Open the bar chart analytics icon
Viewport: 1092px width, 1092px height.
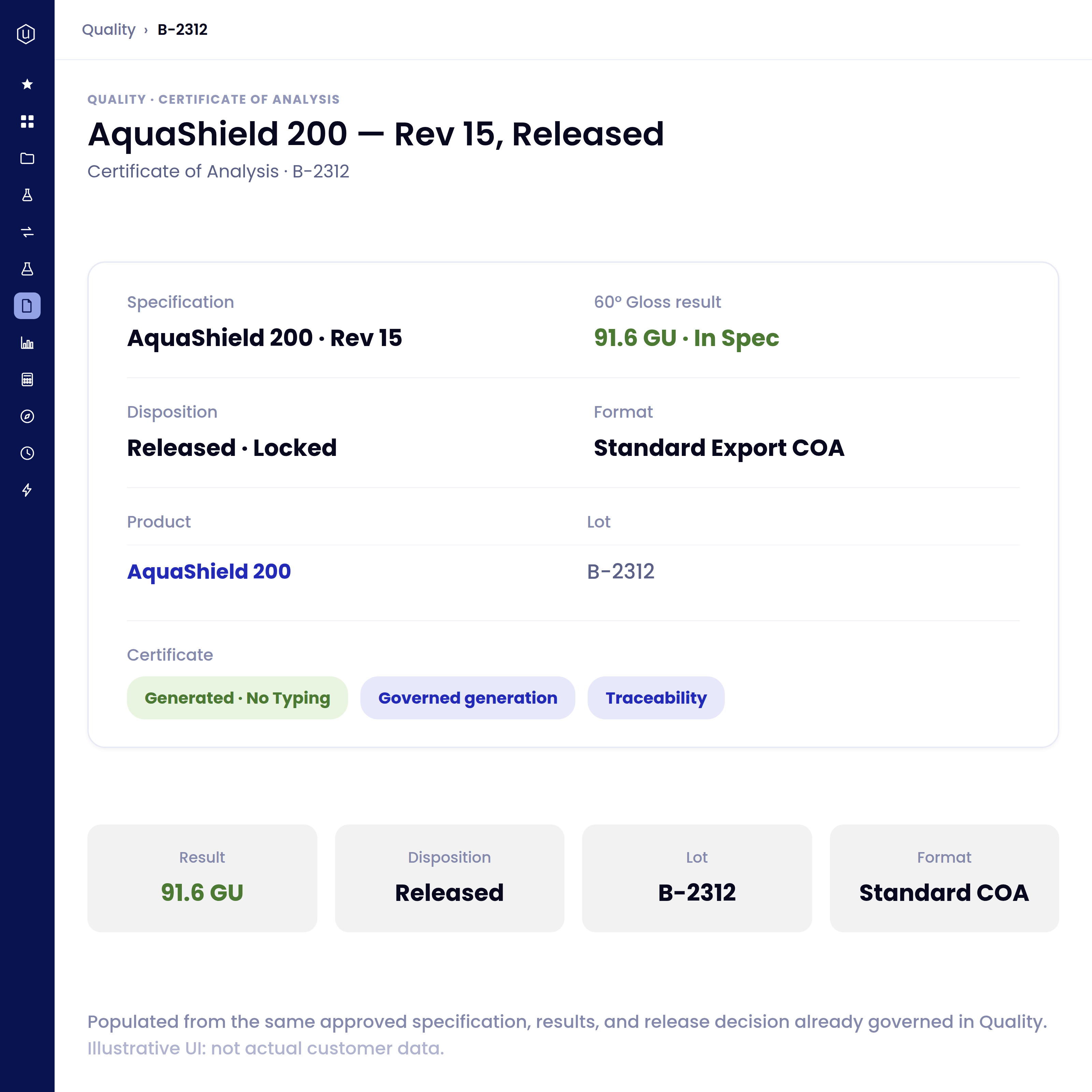point(27,343)
